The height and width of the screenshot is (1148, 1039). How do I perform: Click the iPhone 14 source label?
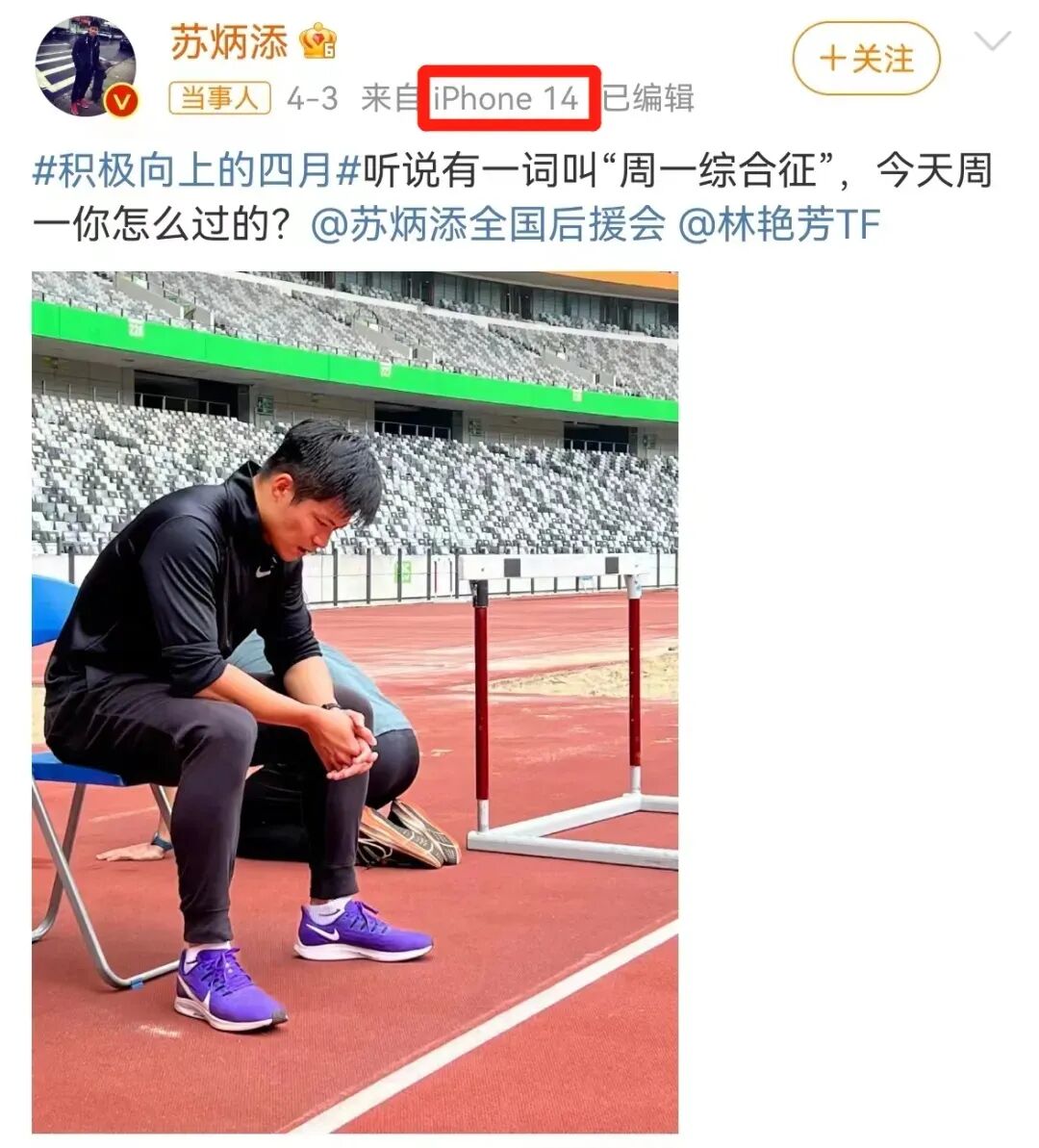[x=506, y=98]
